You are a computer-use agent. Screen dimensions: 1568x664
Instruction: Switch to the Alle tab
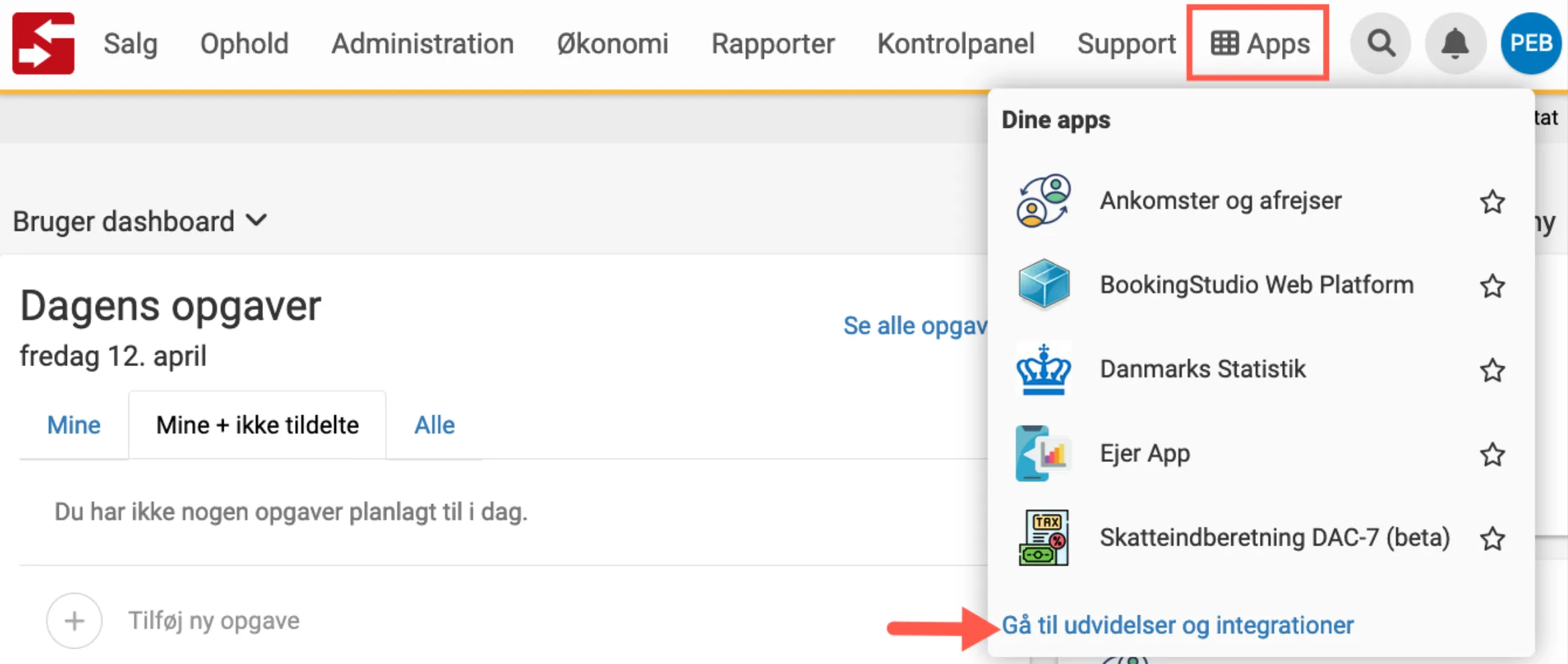434,424
